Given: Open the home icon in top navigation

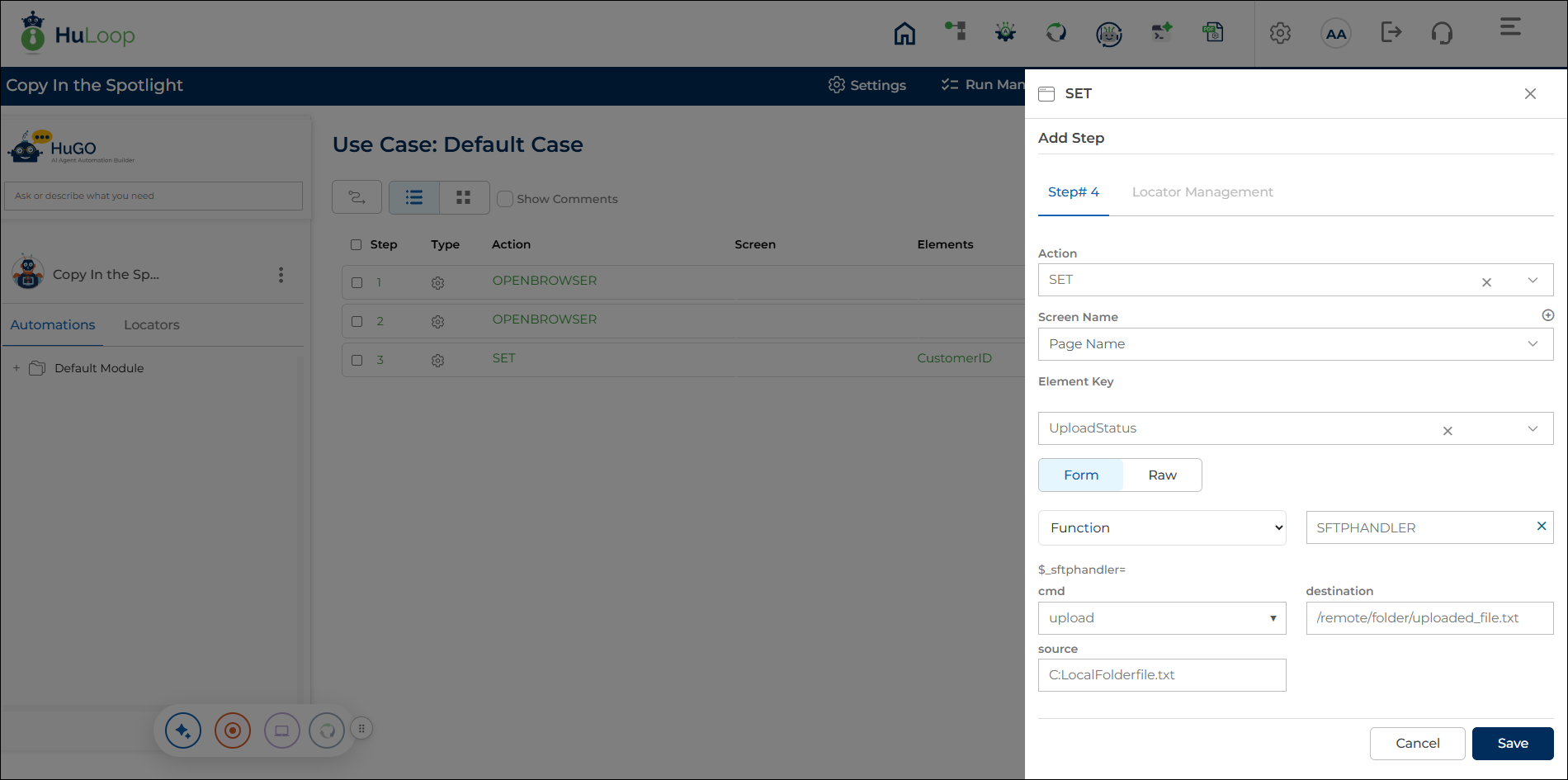Looking at the screenshot, I should tap(904, 33).
